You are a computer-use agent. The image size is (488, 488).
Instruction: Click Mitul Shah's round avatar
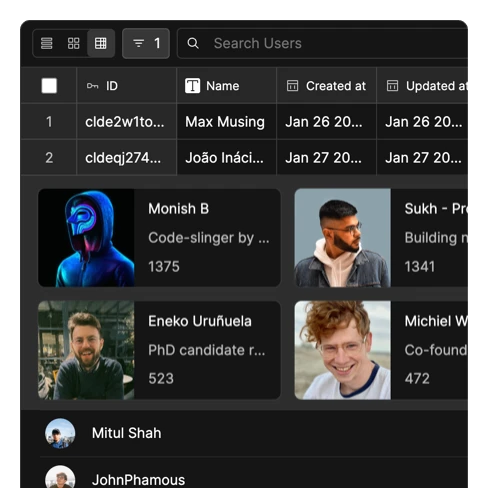[x=60, y=433]
